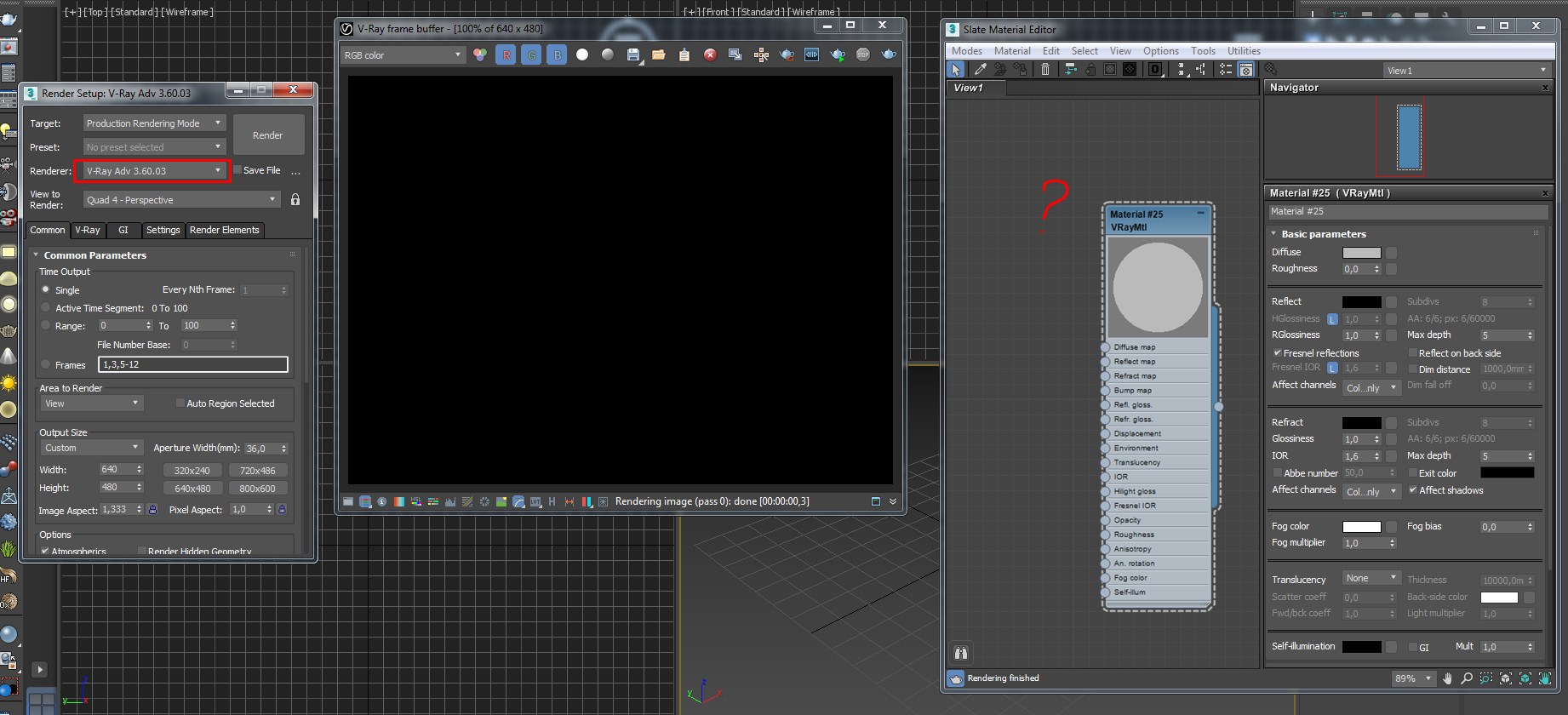Choose the 800x600 output size preset
Image resolution: width=1568 pixels, height=715 pixels.
[x=257, y=489]
